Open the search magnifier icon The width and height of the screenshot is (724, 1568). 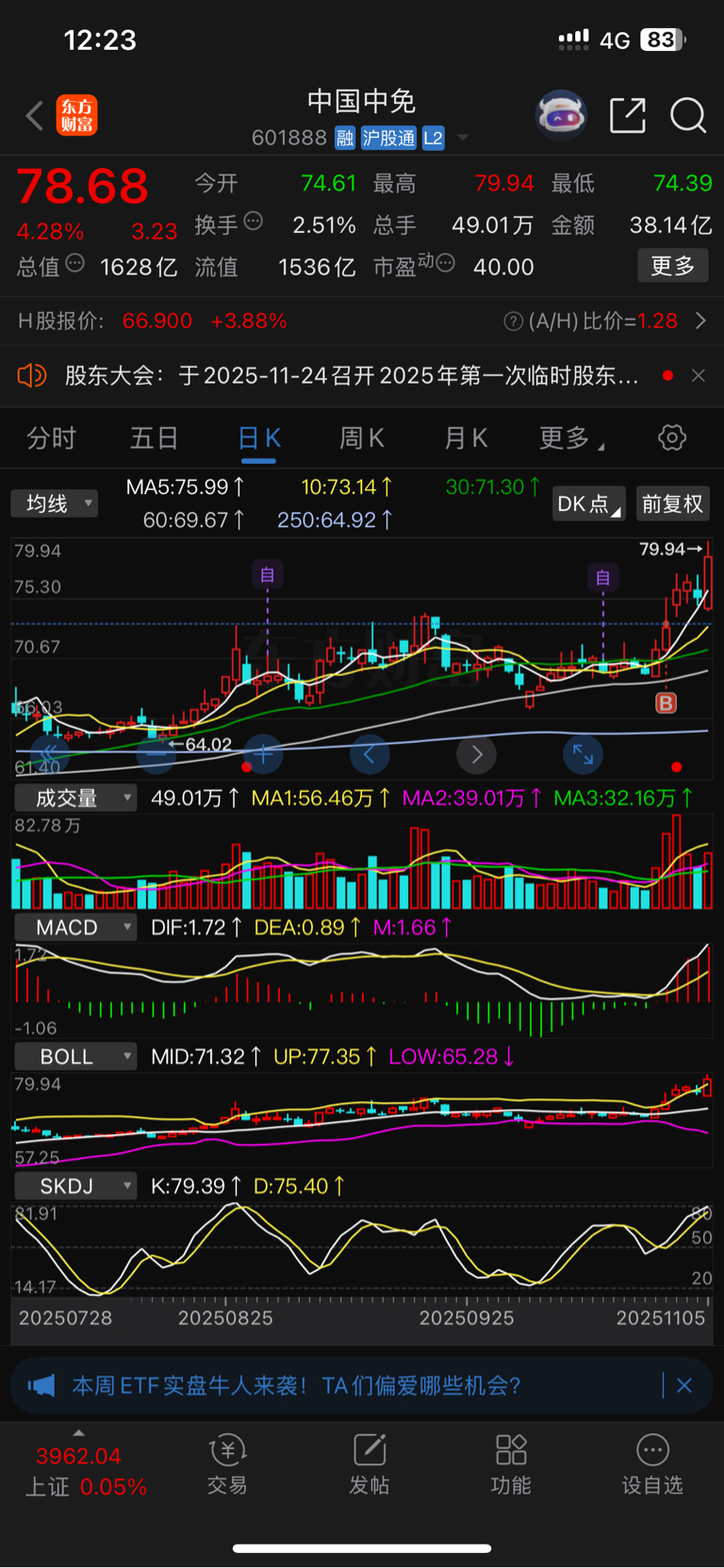tap(688, 116)
